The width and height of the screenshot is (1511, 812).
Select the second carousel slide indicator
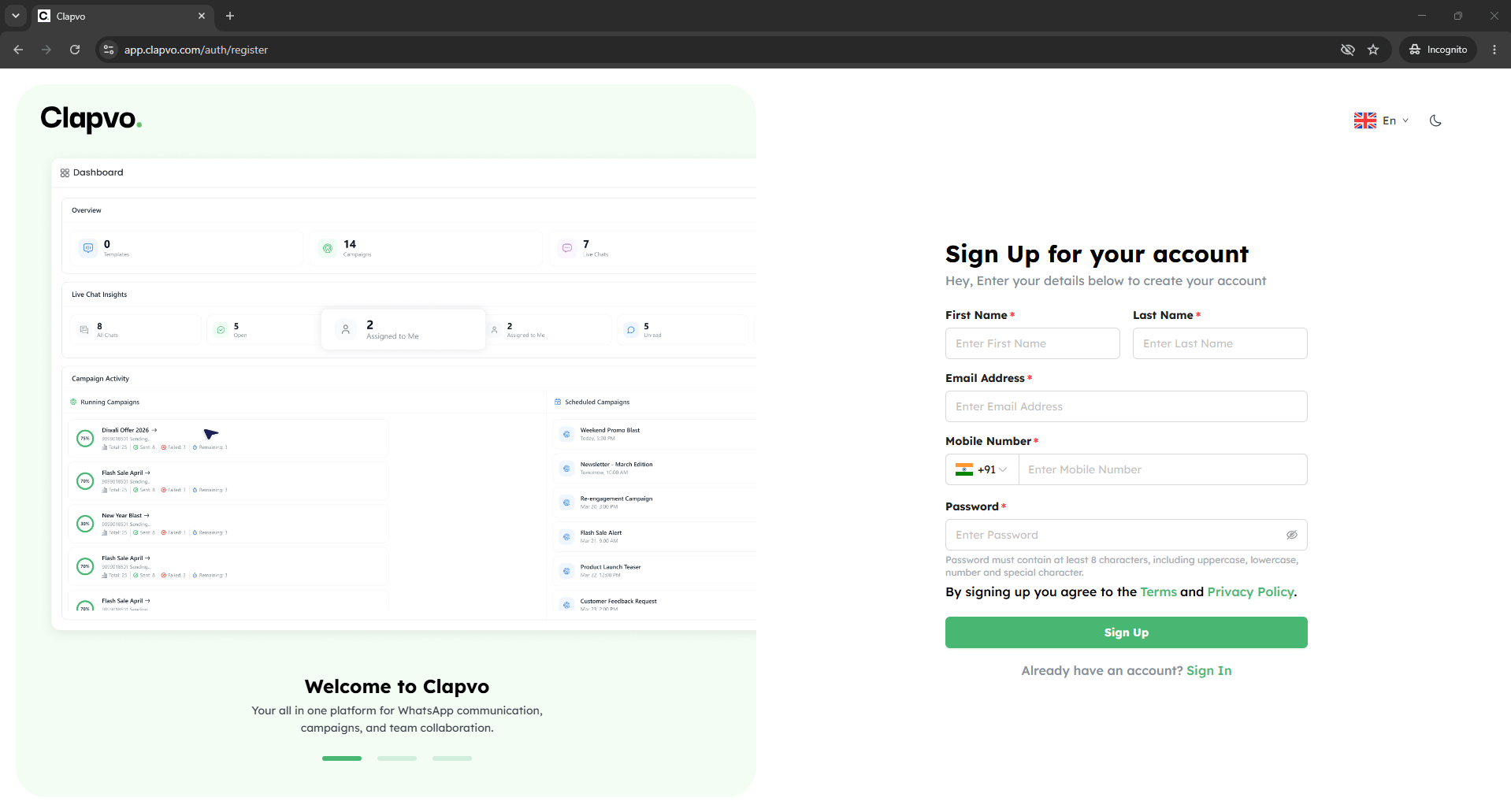tap(397, 758)
